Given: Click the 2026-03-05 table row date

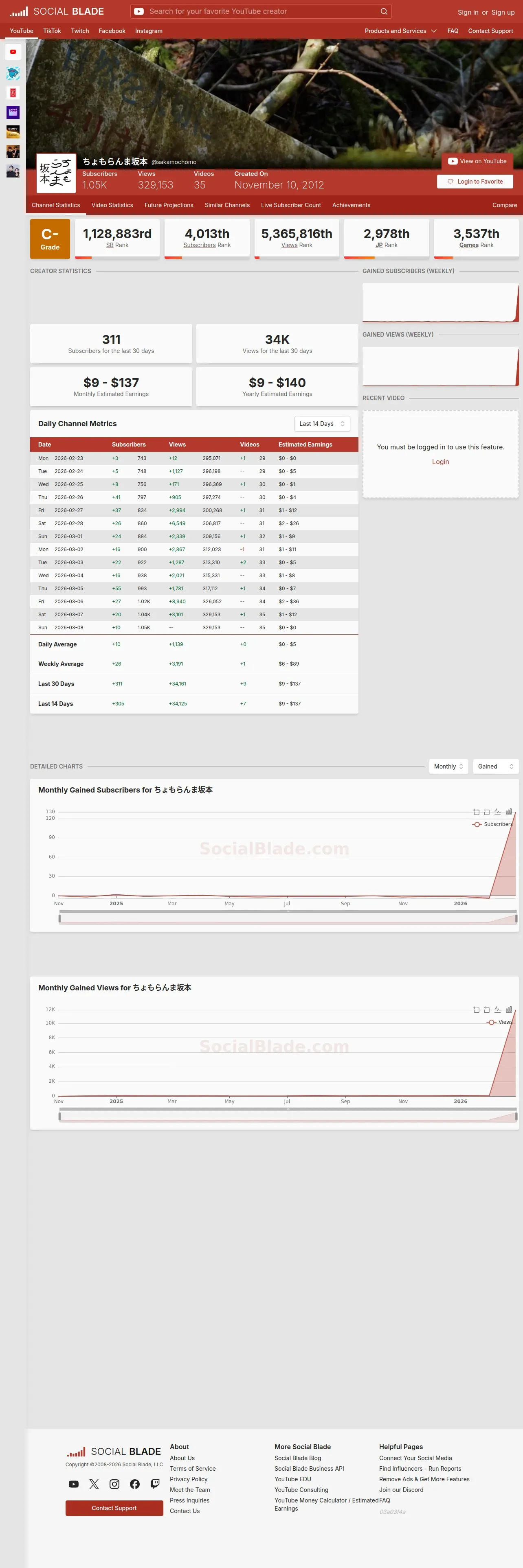Looking at the screenshot, I should 69,589.
